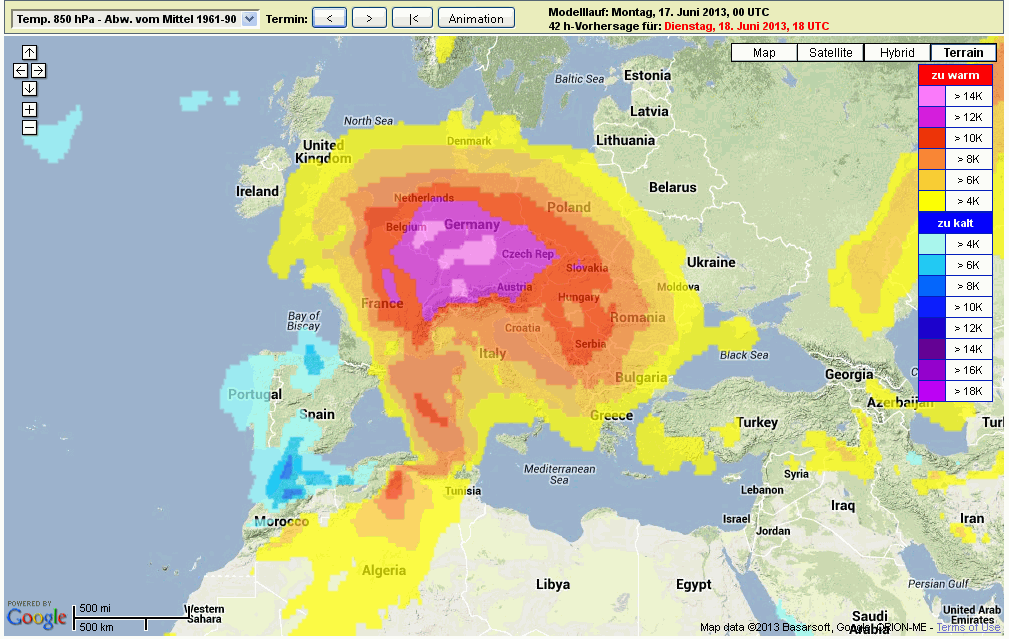Click the Romania label on the map
The height and width of the screenshot is (639, 1009).
(x=638, y=317)
